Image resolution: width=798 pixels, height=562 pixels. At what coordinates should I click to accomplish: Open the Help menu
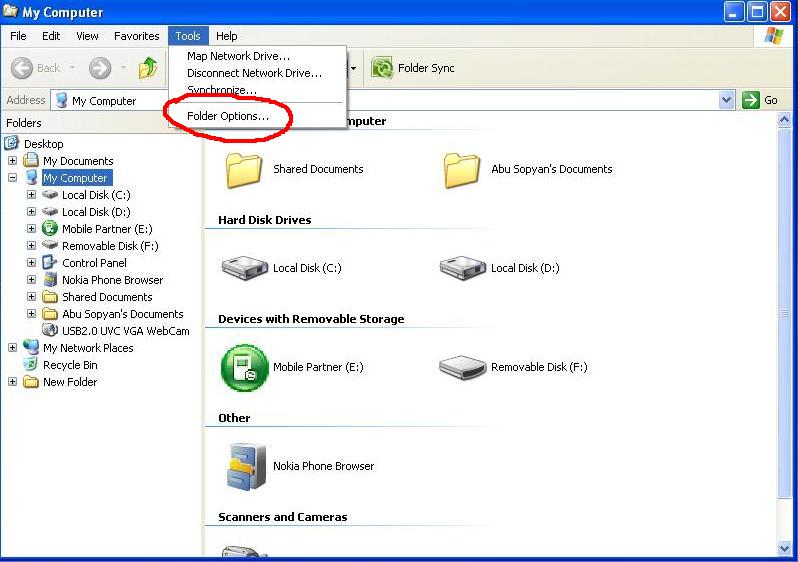pyautogui.click(x=226, y=36)
